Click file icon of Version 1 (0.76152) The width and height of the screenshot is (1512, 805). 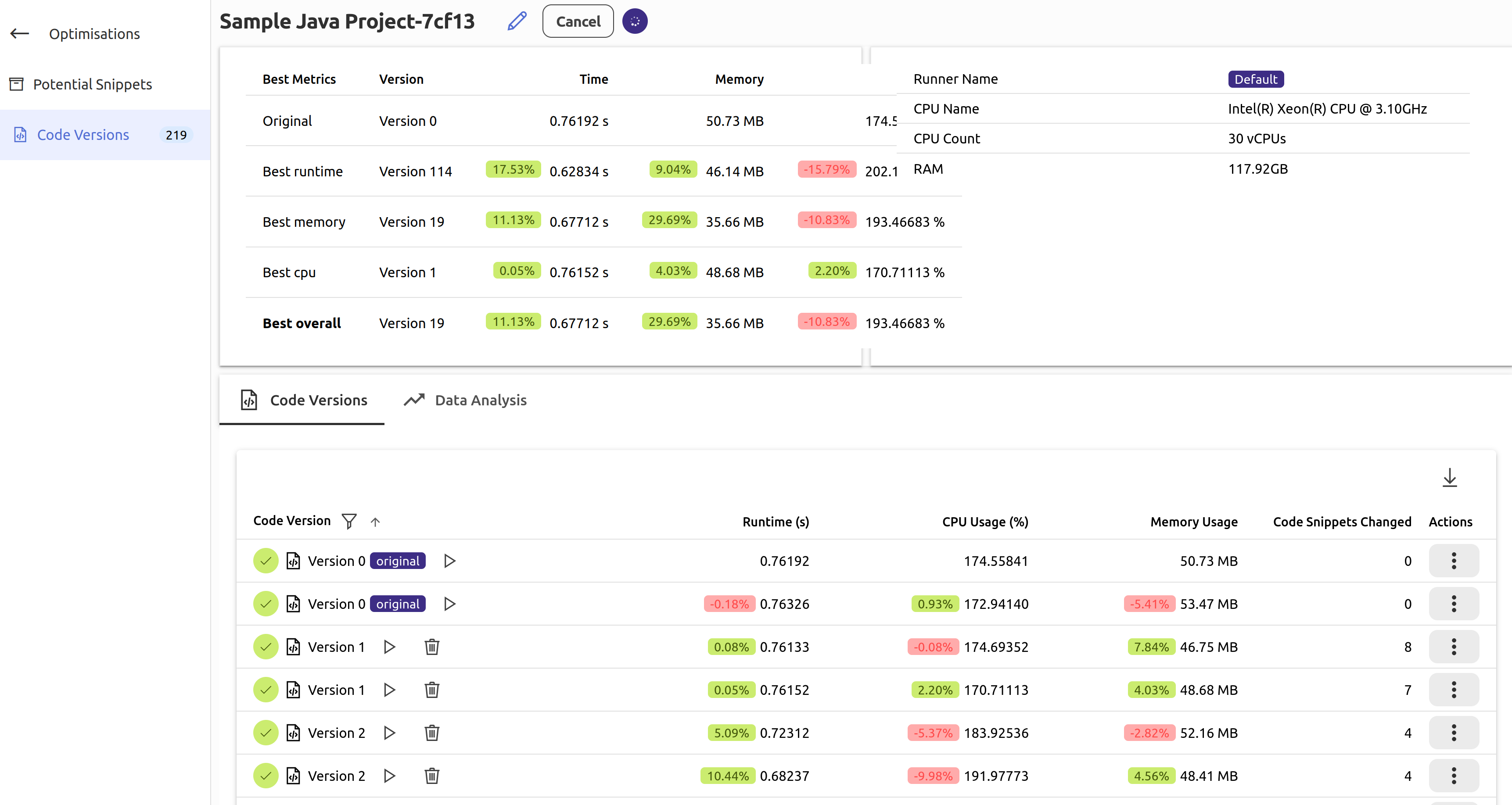coord(293,690)
